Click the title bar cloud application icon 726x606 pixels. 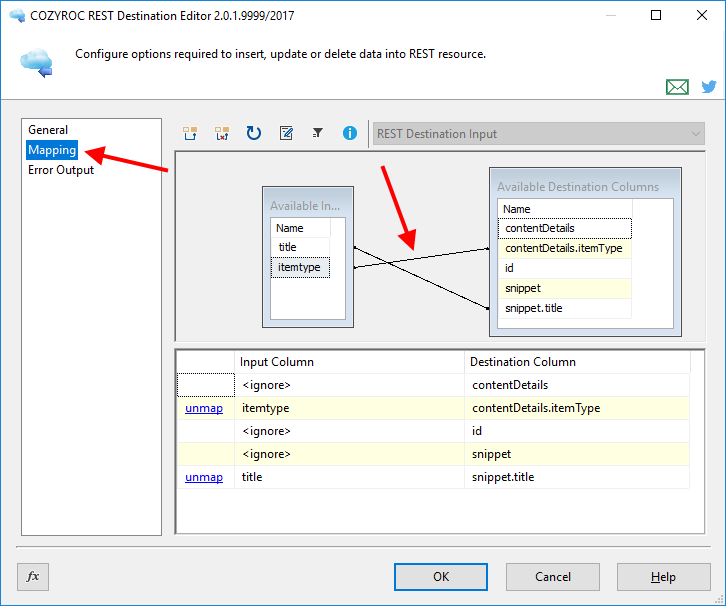tap(17, 15)
